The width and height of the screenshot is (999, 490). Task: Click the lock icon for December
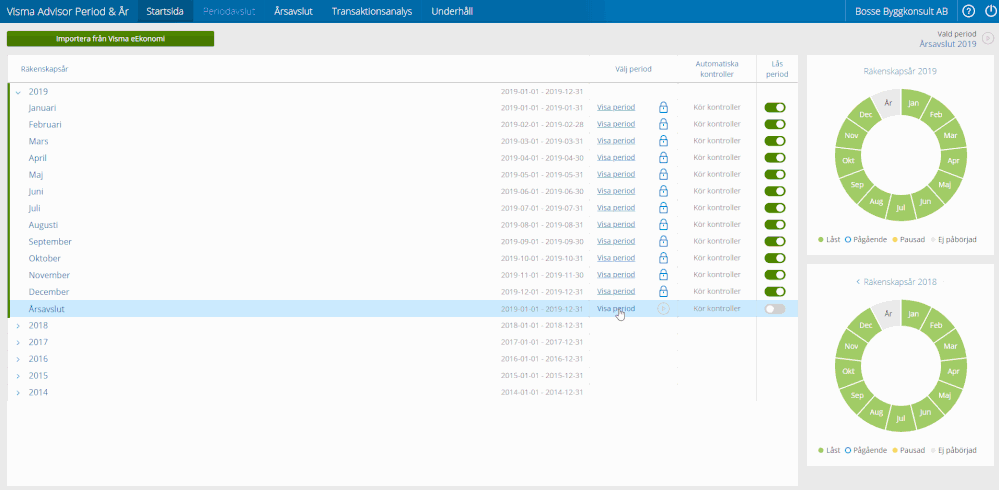click(663, 292)
